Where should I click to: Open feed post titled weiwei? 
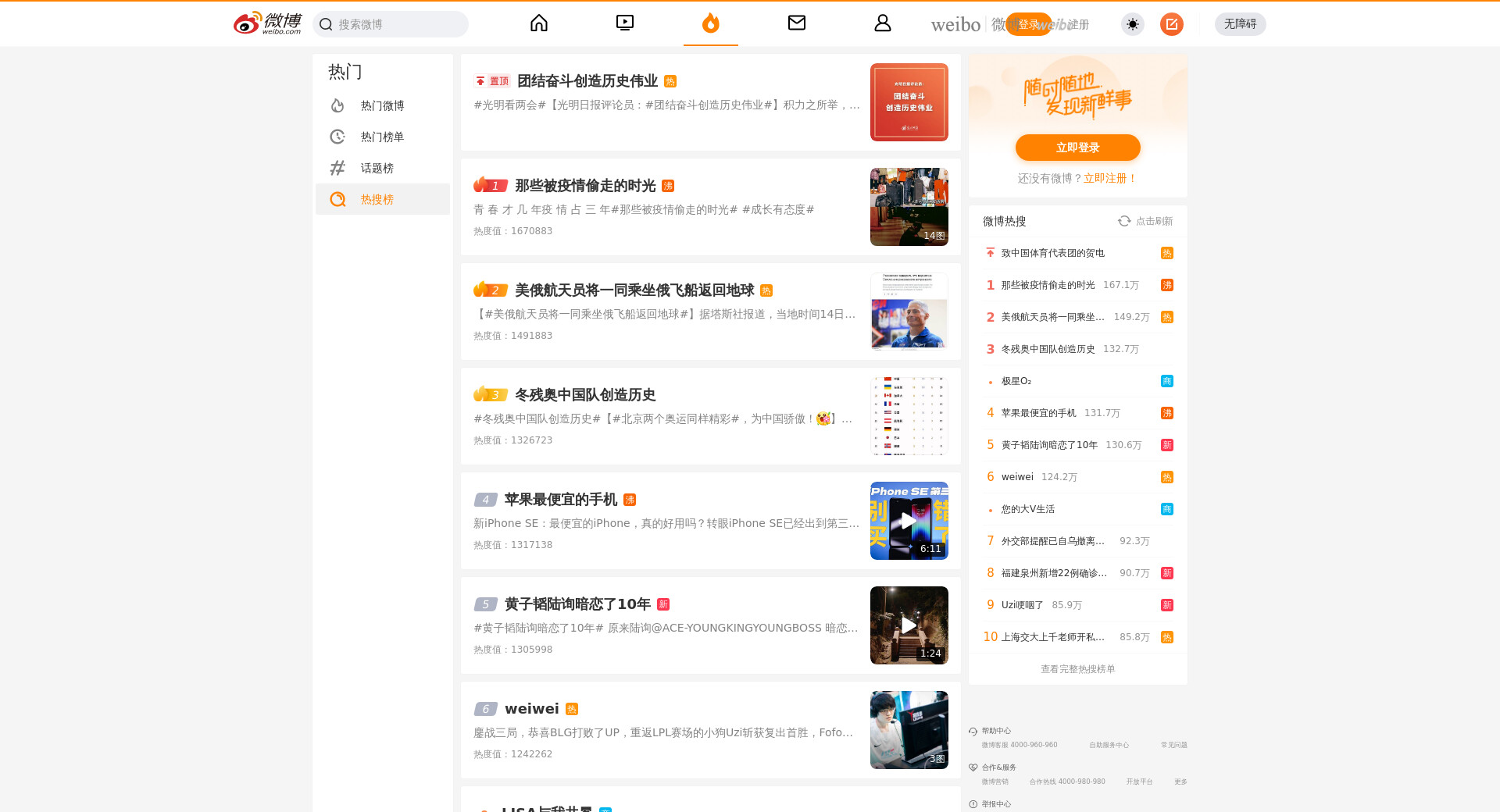[x=532, y=709]
